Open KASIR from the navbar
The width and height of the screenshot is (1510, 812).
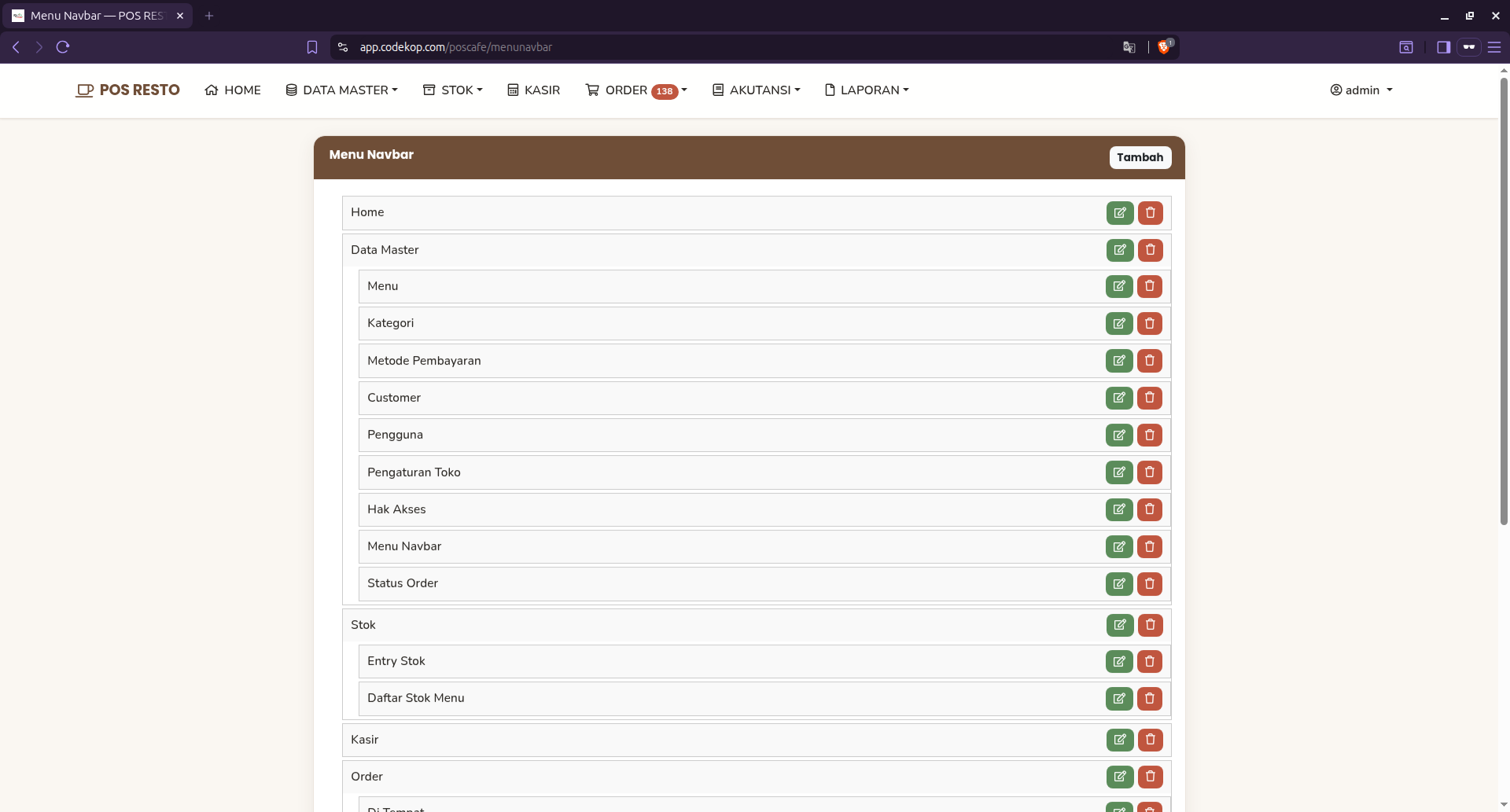[534, 90]
